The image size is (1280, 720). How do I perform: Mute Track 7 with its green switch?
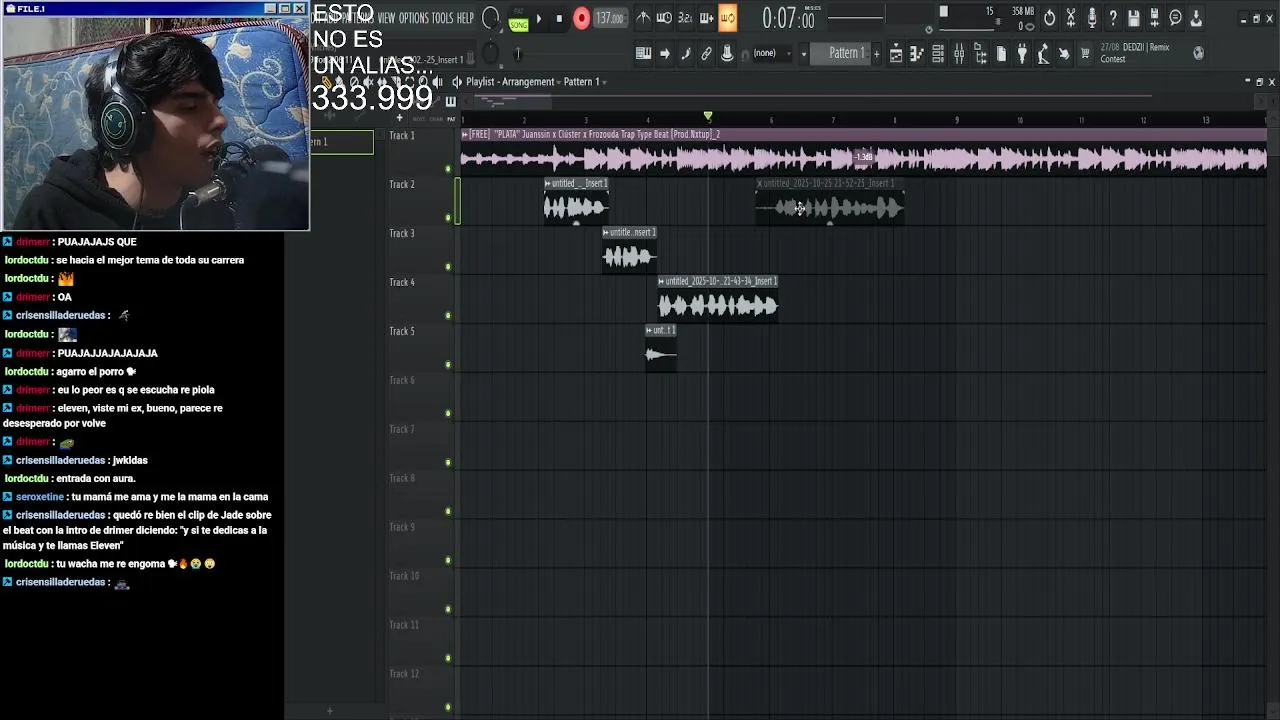[x=448, y=463]
